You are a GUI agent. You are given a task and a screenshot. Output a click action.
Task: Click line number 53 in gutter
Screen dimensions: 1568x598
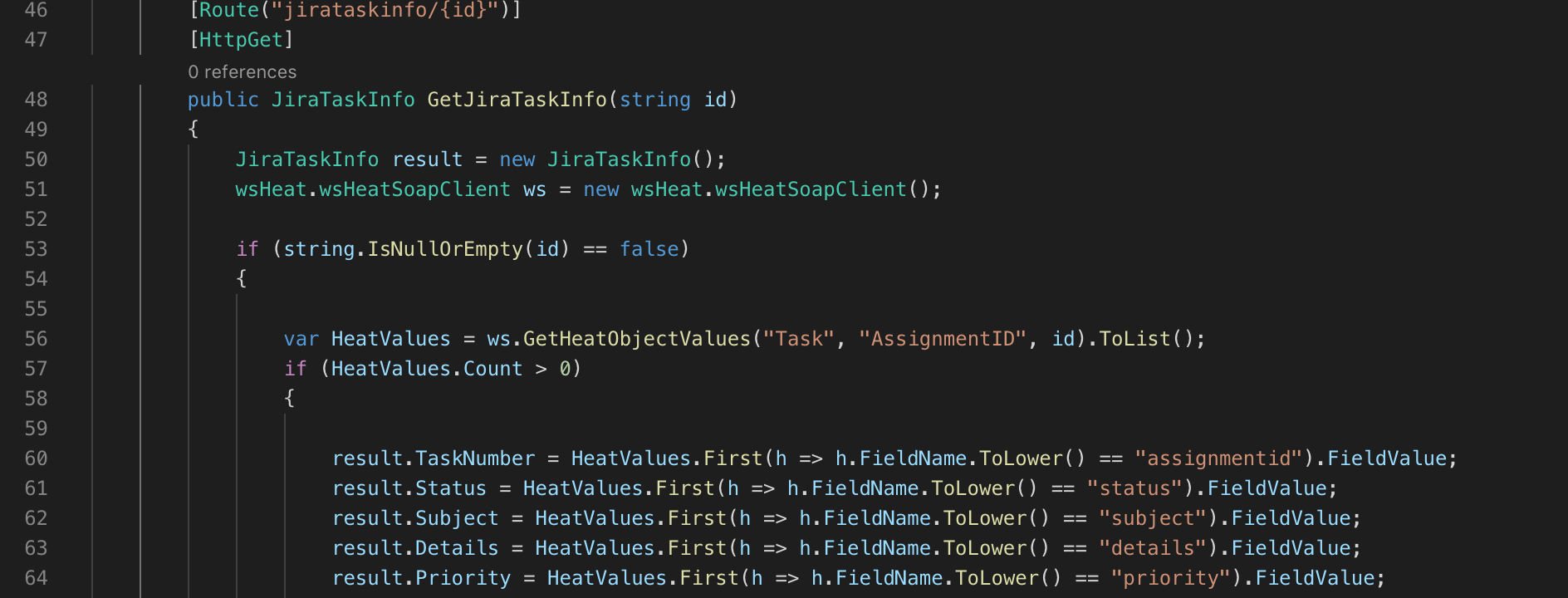coord(36,249)
